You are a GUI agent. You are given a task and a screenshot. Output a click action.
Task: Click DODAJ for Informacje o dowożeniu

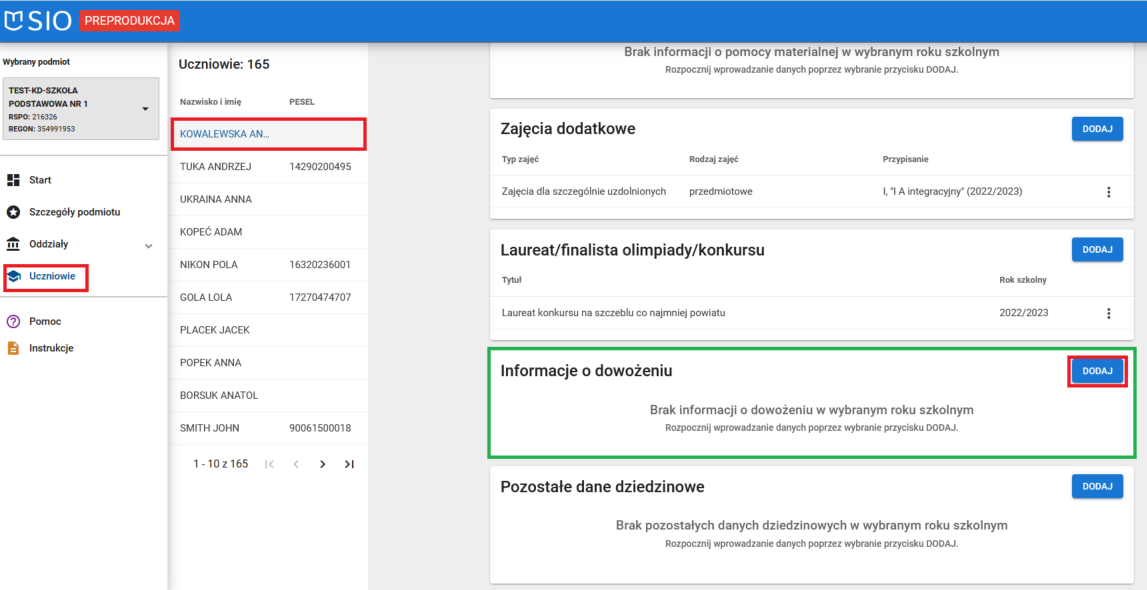(1097, 370)
